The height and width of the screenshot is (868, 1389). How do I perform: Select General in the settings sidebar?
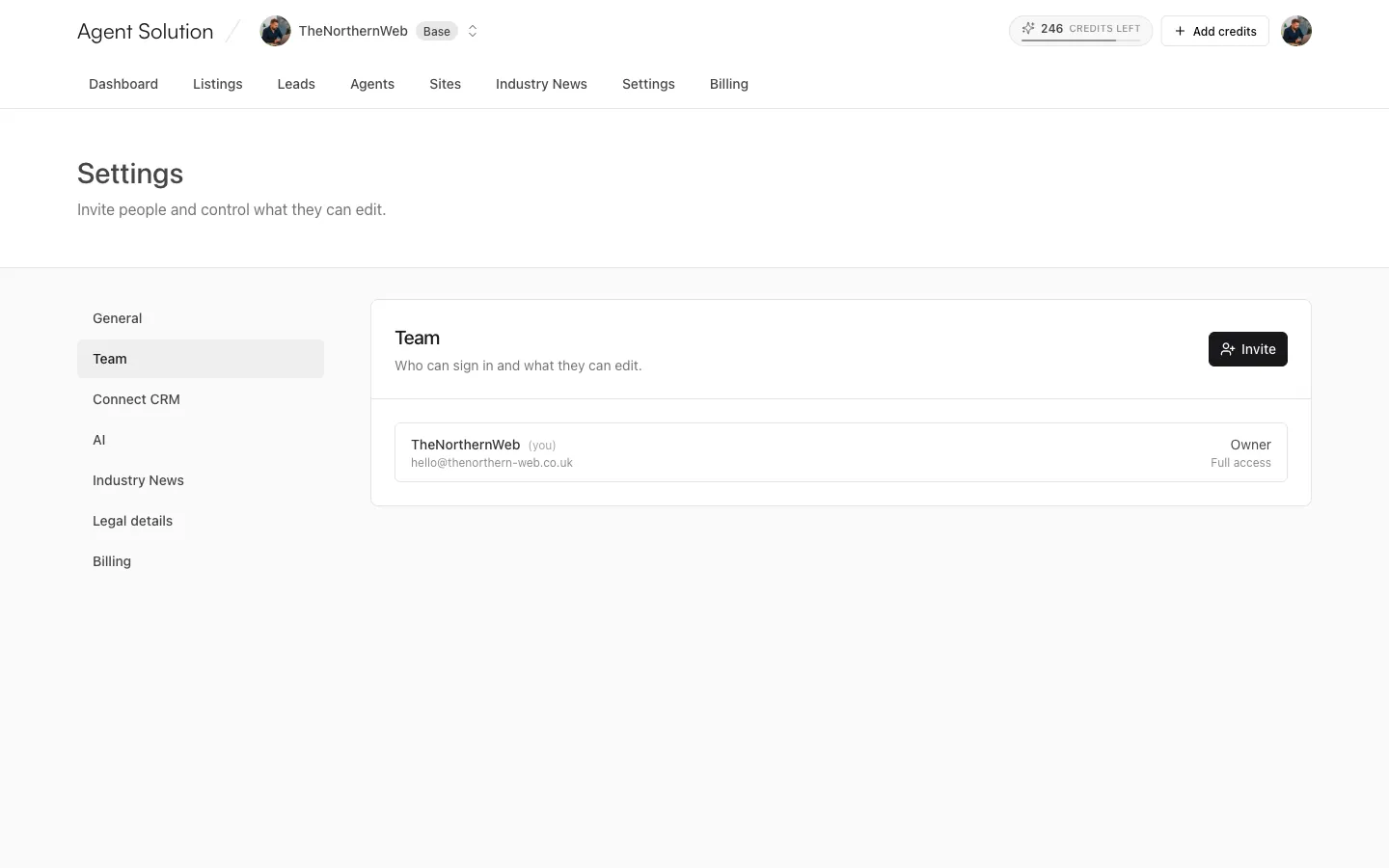201,318
